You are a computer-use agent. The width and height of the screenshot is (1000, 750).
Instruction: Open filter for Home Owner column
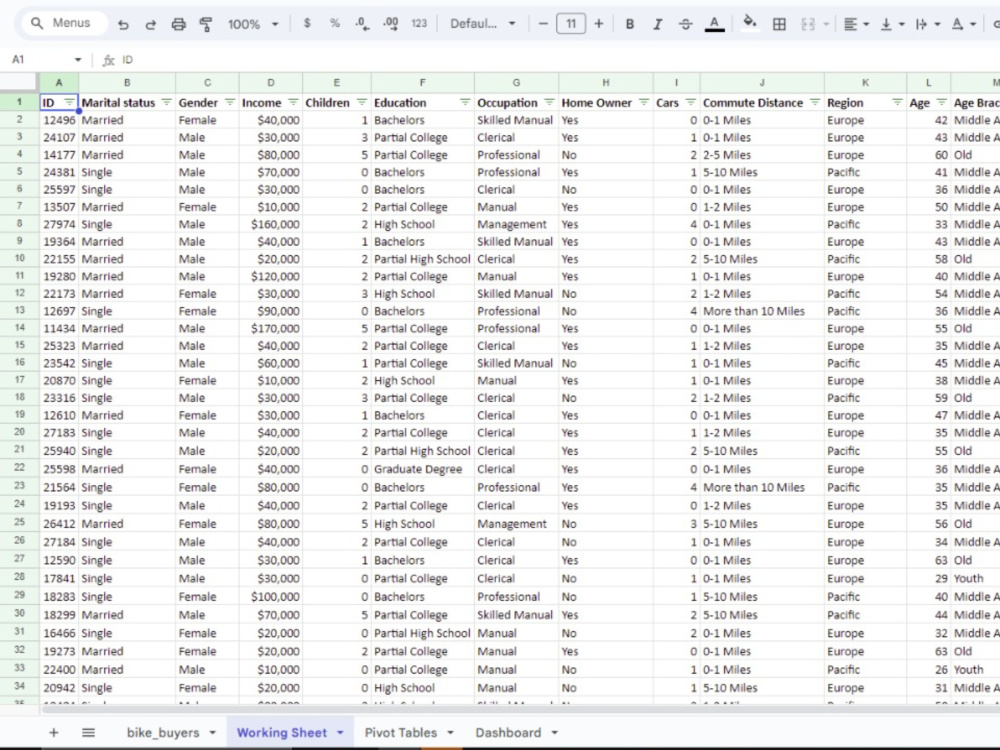[x=643, y=103]
